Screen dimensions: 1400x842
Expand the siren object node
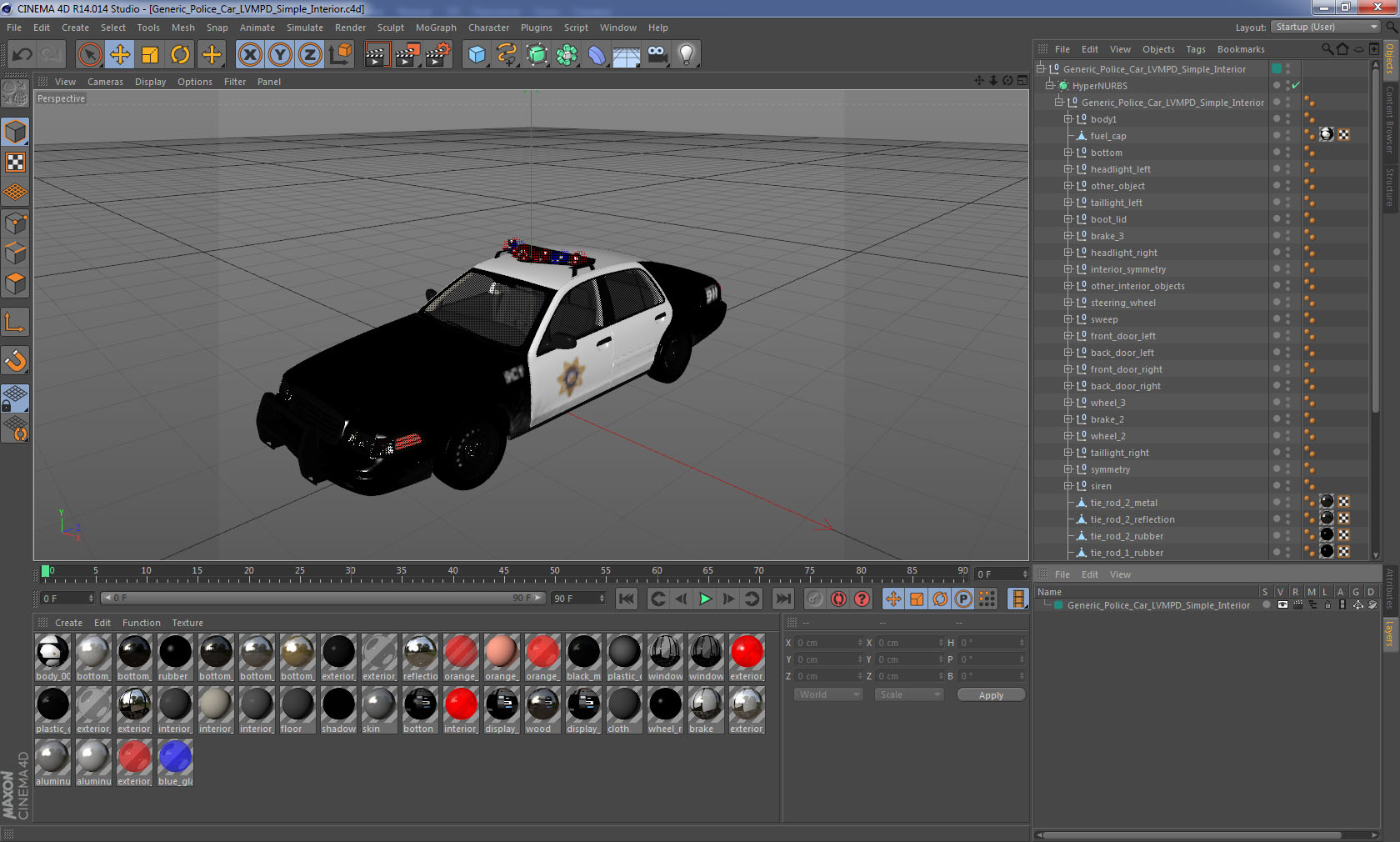coord(1067,486)
